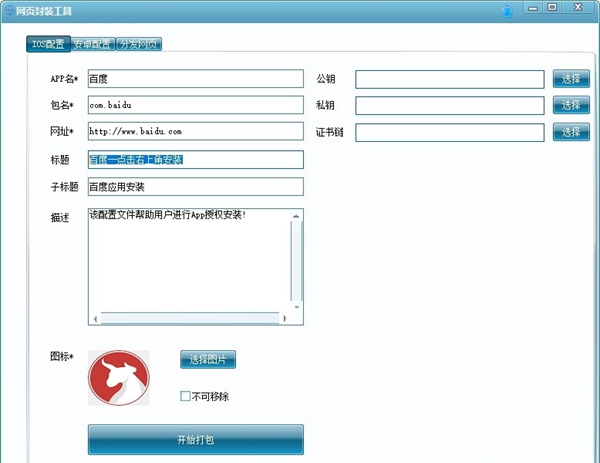Start packaging with 开始打包 button
Screen dimensions: 600x463
pos(196,439)
